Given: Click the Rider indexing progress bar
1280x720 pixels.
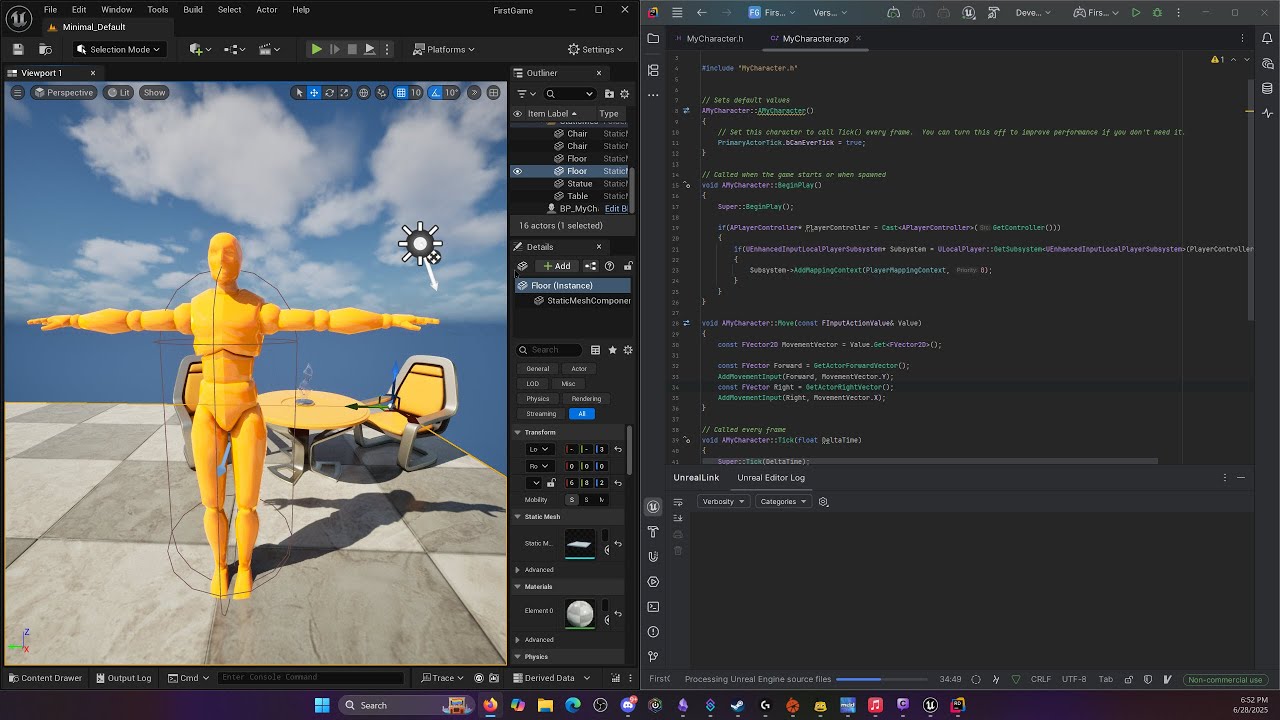Looking at the screenshot, I should pos(883,679).
